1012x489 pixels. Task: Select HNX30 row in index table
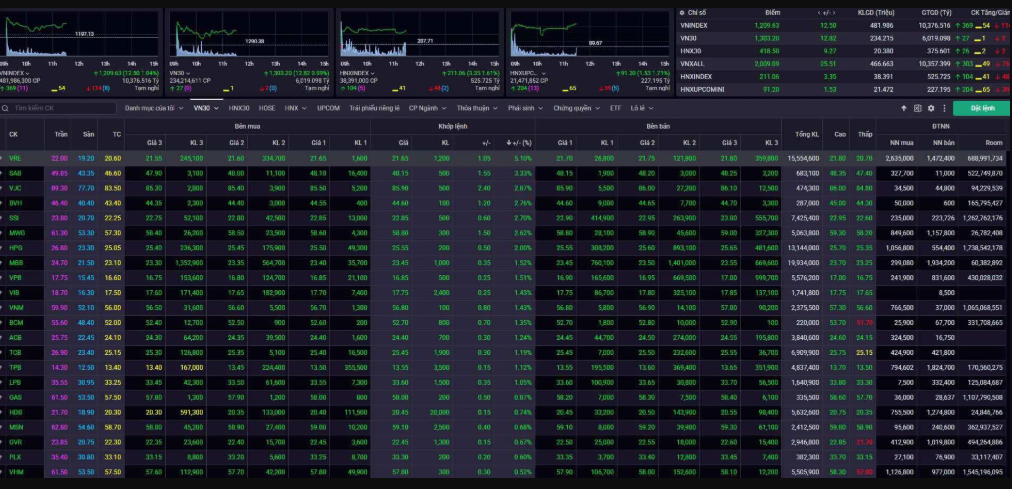click(844, 51)
